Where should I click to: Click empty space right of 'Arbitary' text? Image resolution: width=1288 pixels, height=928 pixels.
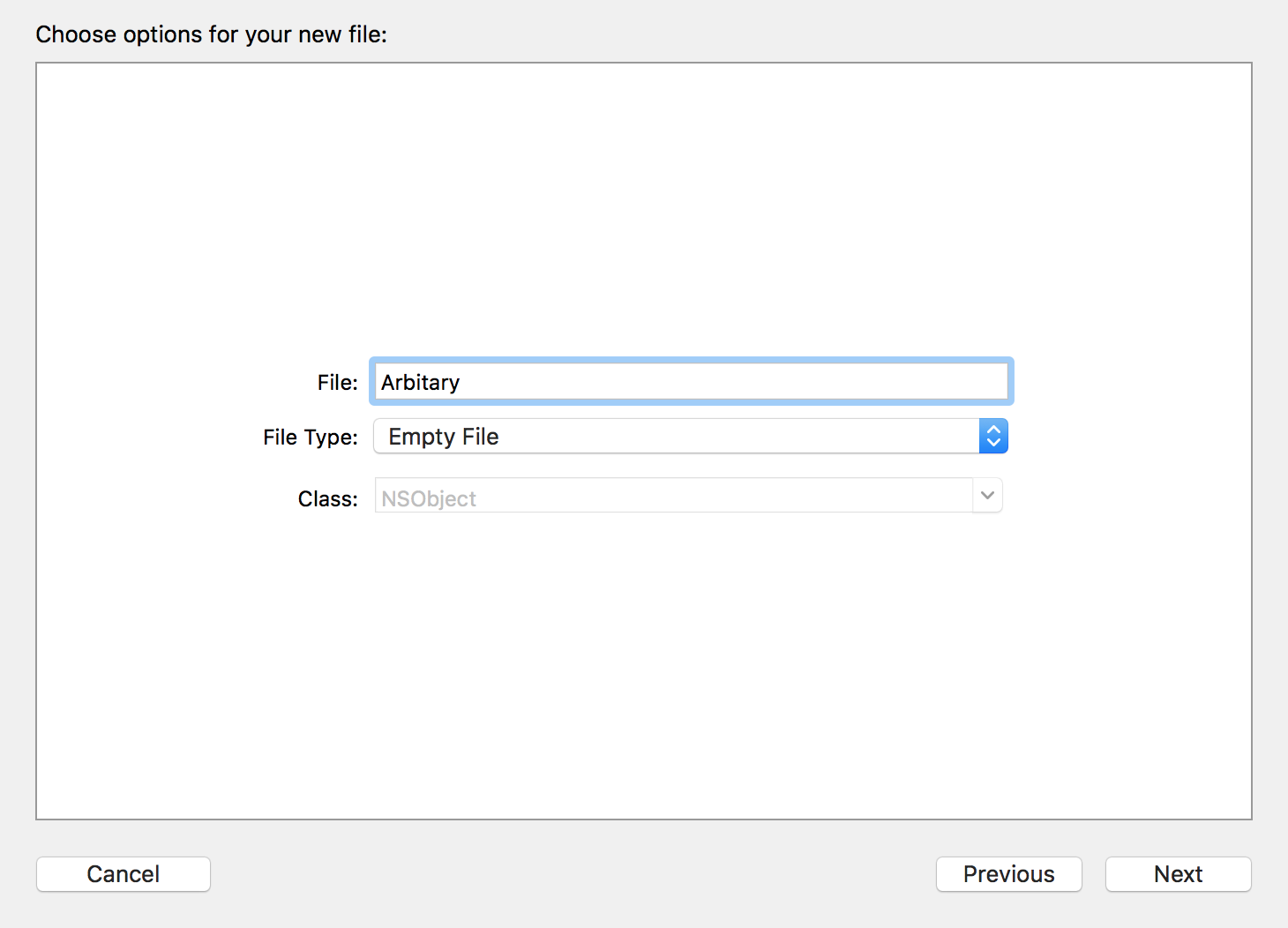click(x=732, y=382)
